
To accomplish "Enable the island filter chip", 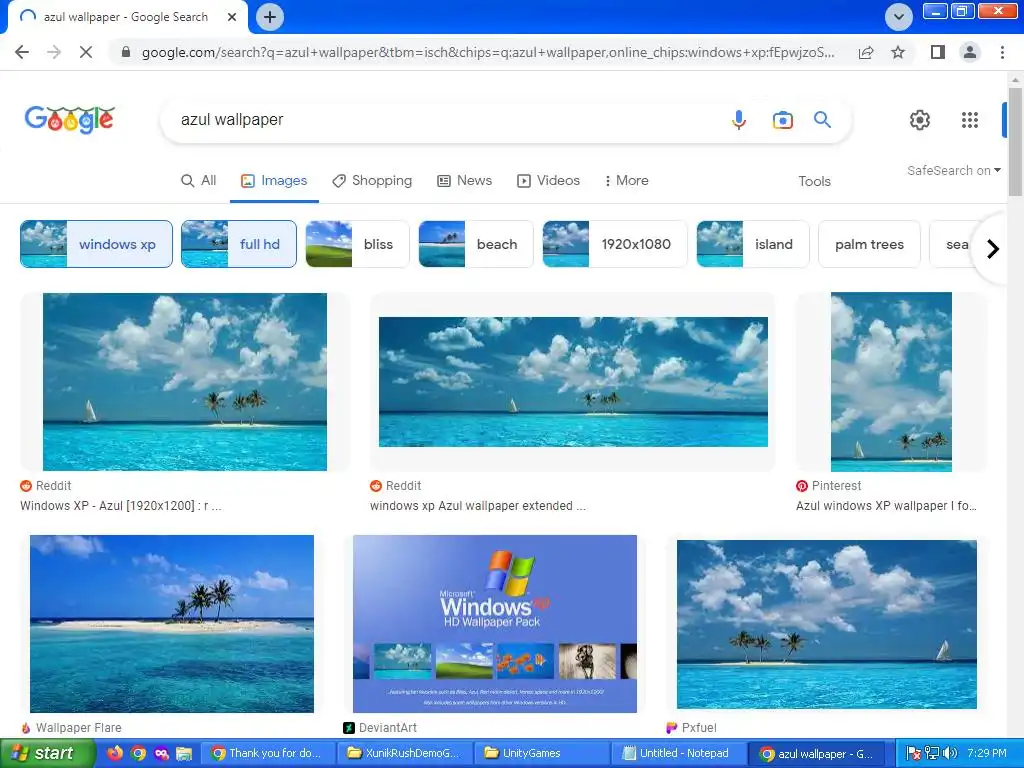I will point(753,244).
